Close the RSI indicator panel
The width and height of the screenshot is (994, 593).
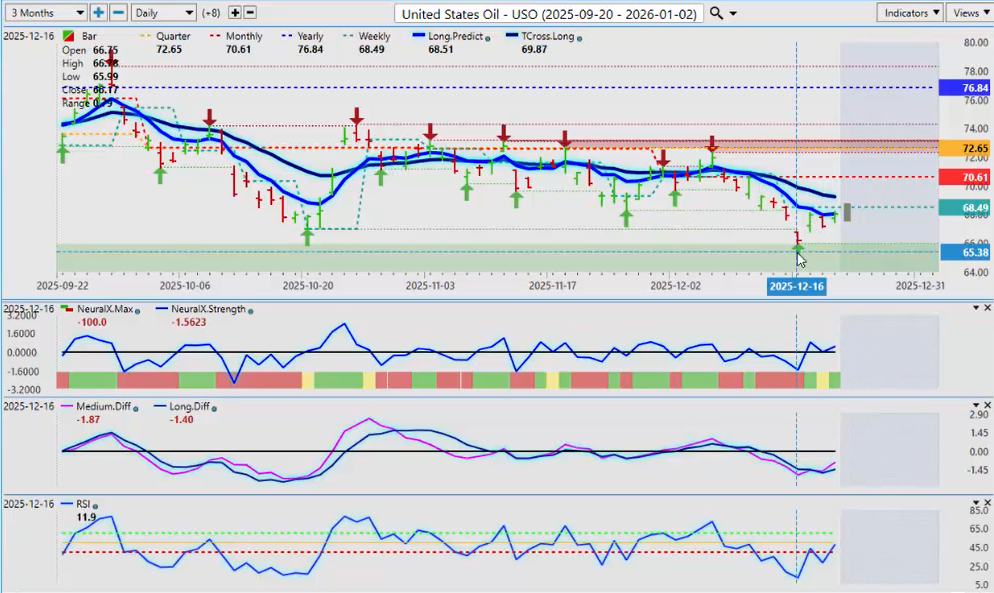[987, 502]
